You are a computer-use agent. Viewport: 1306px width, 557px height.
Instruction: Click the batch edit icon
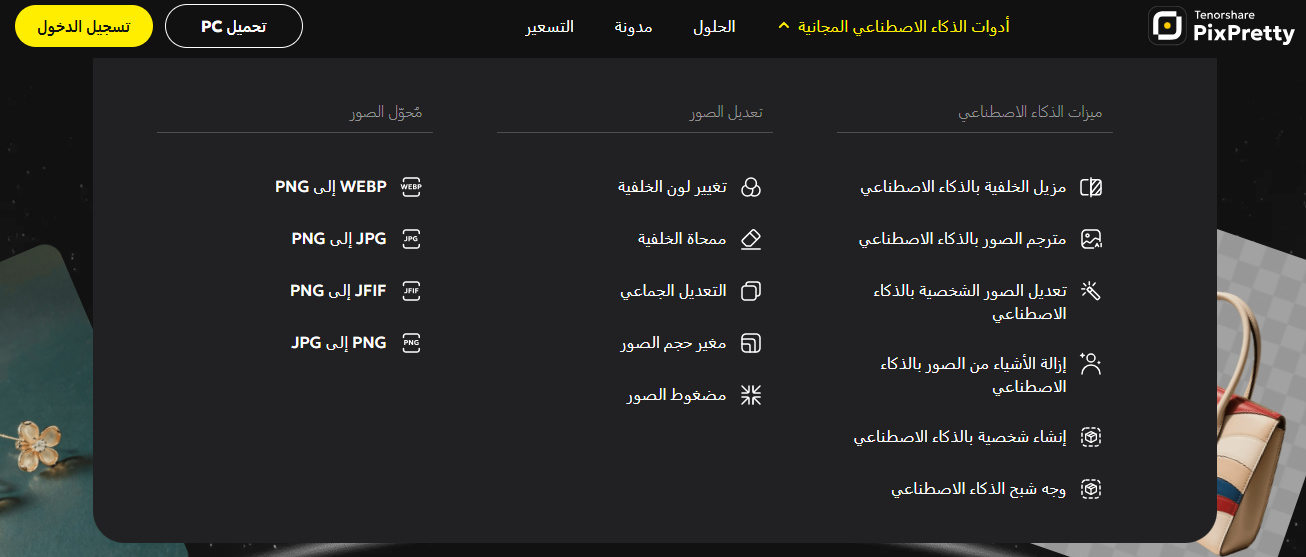coord(750,291)
